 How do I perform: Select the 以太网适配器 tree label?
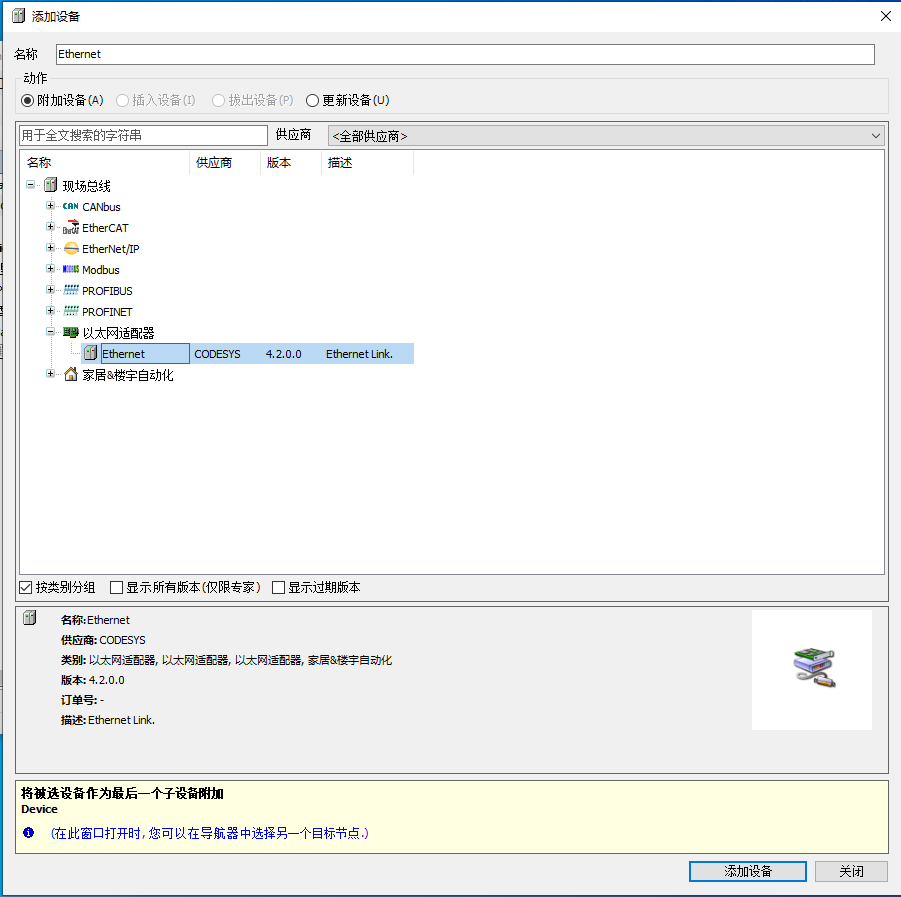click(x=118, y=333)
